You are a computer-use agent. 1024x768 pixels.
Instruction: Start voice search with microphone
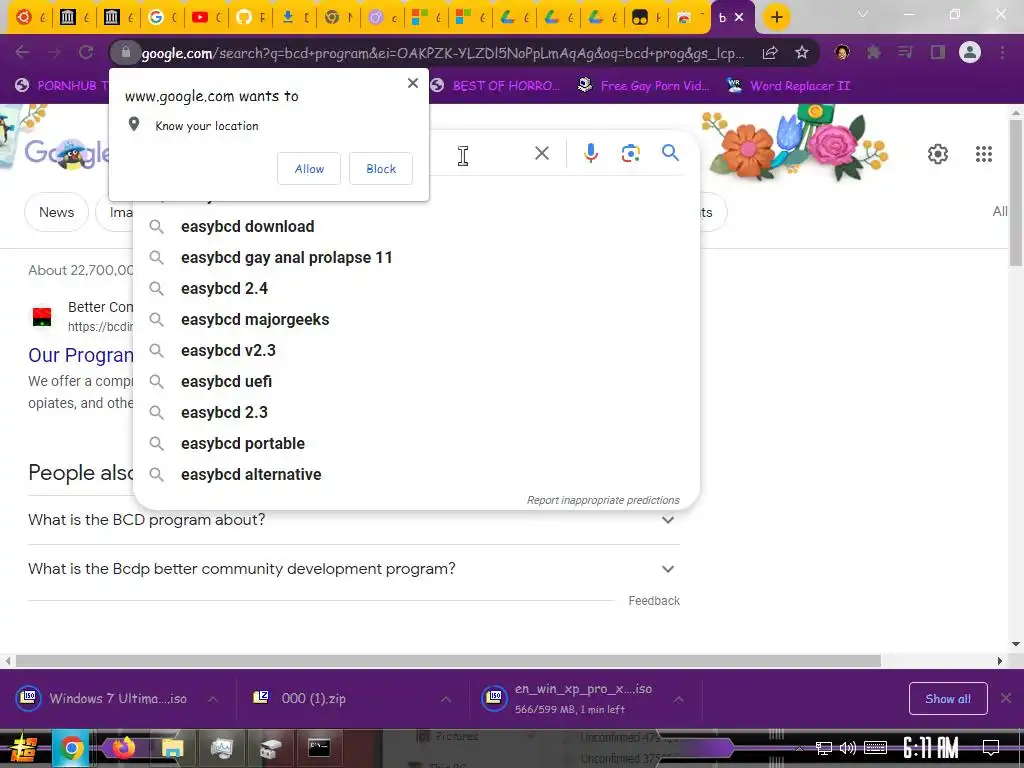click(591, 153)
